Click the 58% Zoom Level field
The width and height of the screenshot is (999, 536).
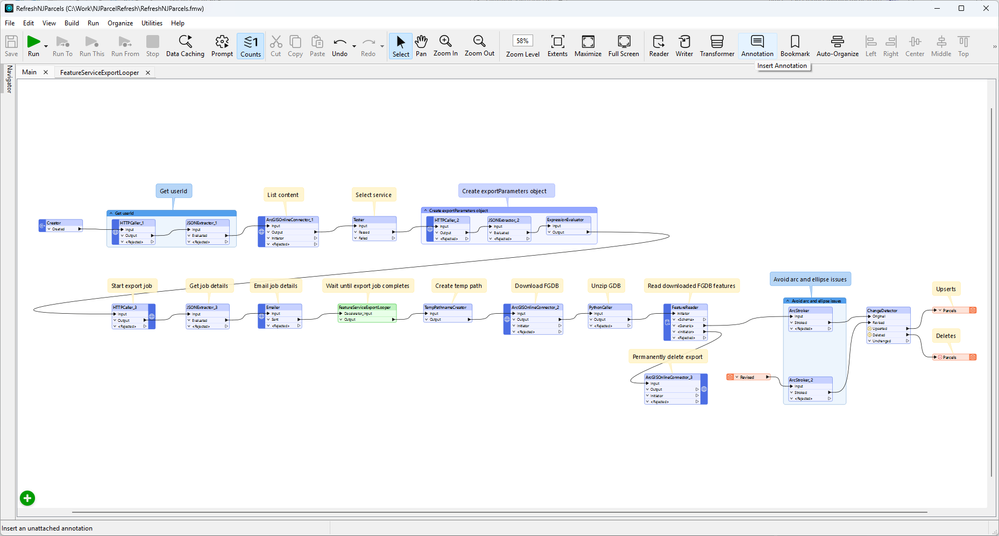pos(522,41)
